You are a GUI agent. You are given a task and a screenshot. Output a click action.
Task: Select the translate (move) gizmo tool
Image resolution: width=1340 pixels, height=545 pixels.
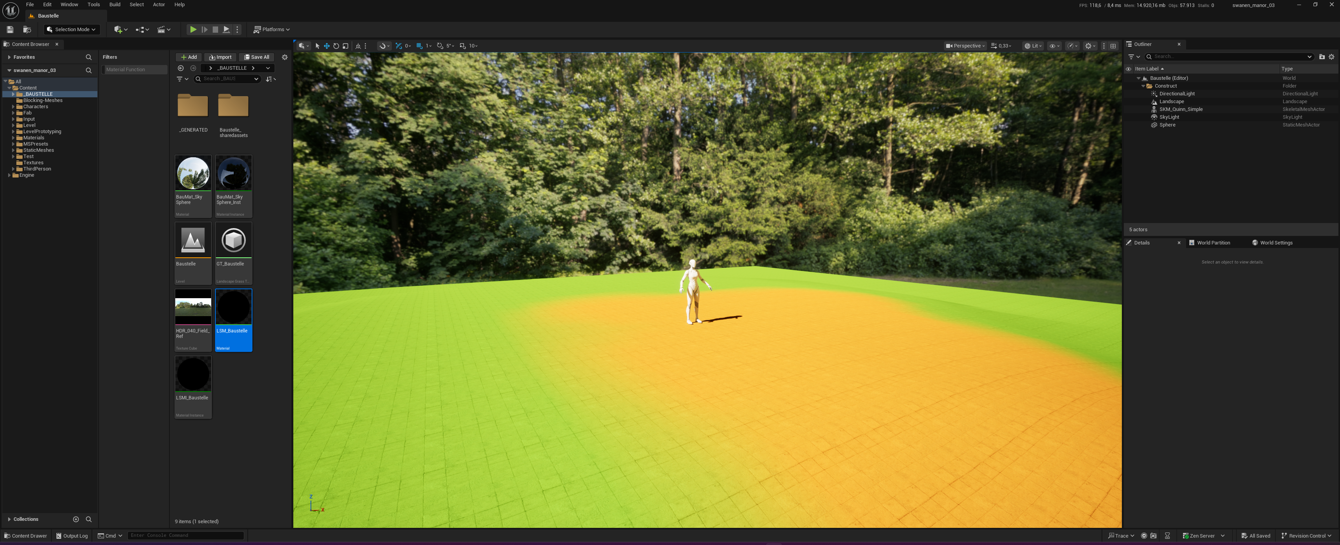point(326,46)
